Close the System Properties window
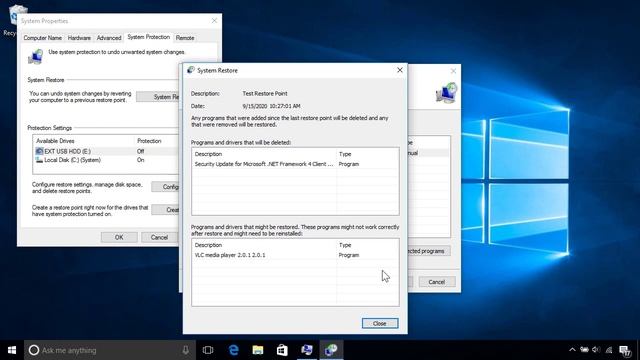The height and width of the screenshot is (360, 640). click(214, 21)
